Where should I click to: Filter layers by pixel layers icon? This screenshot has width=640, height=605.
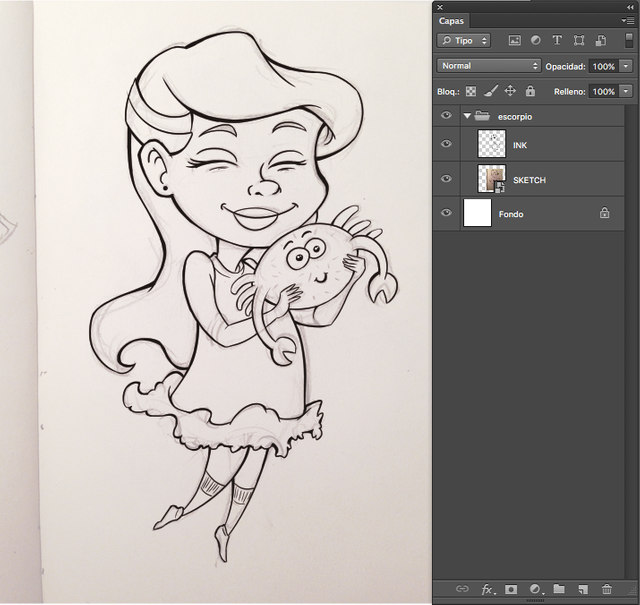point(515,40)
